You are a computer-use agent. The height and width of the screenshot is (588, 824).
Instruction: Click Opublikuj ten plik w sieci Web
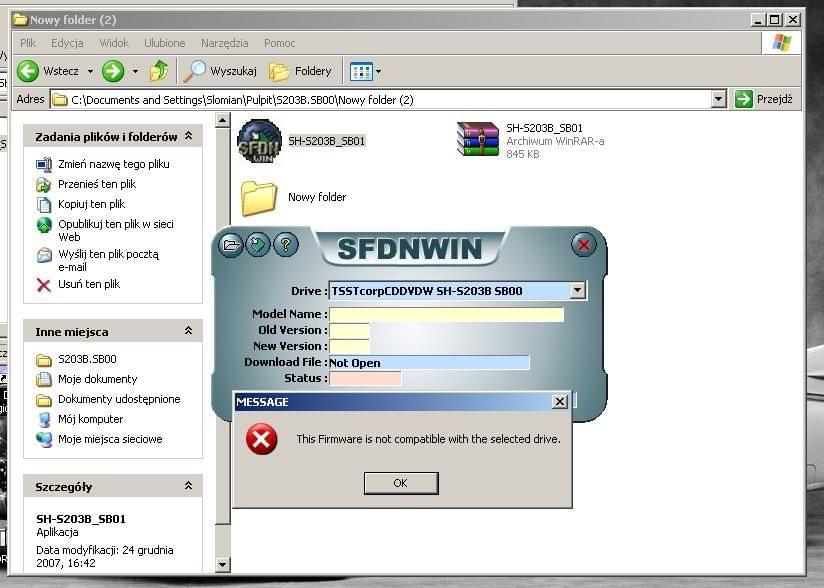(116, 230)
